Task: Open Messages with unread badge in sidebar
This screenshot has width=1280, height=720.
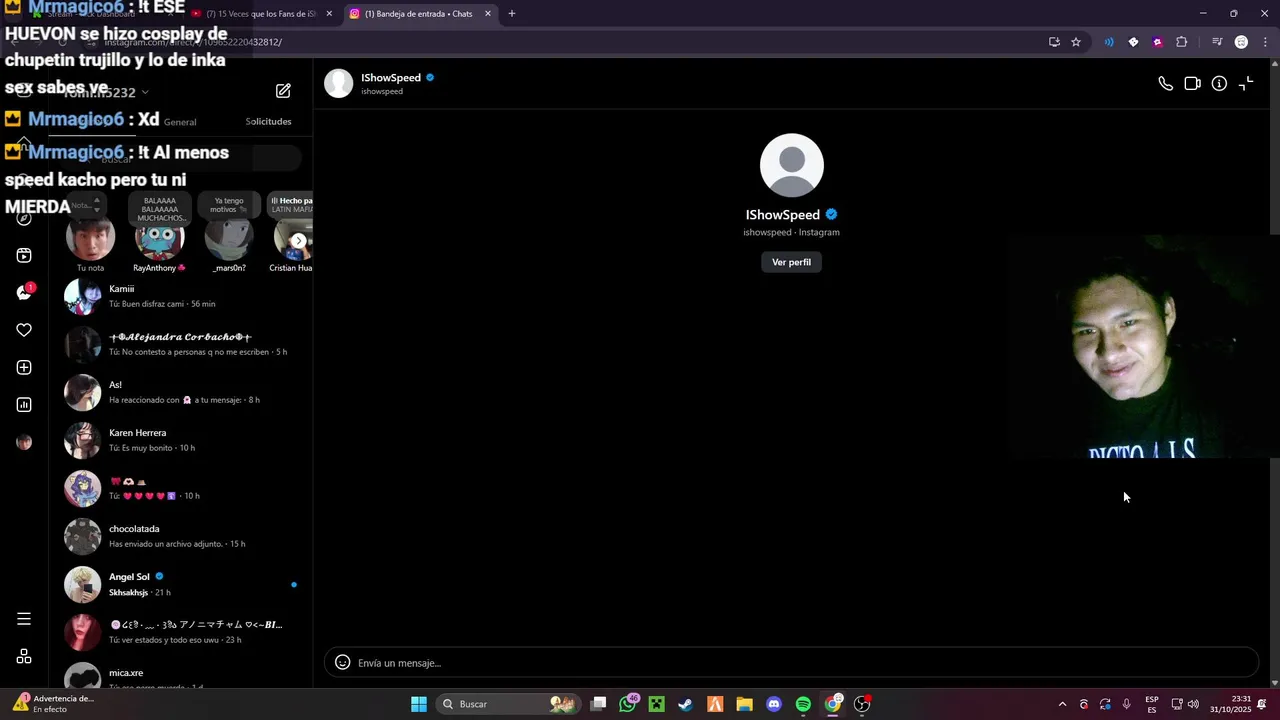Action: tap(24, 292)
